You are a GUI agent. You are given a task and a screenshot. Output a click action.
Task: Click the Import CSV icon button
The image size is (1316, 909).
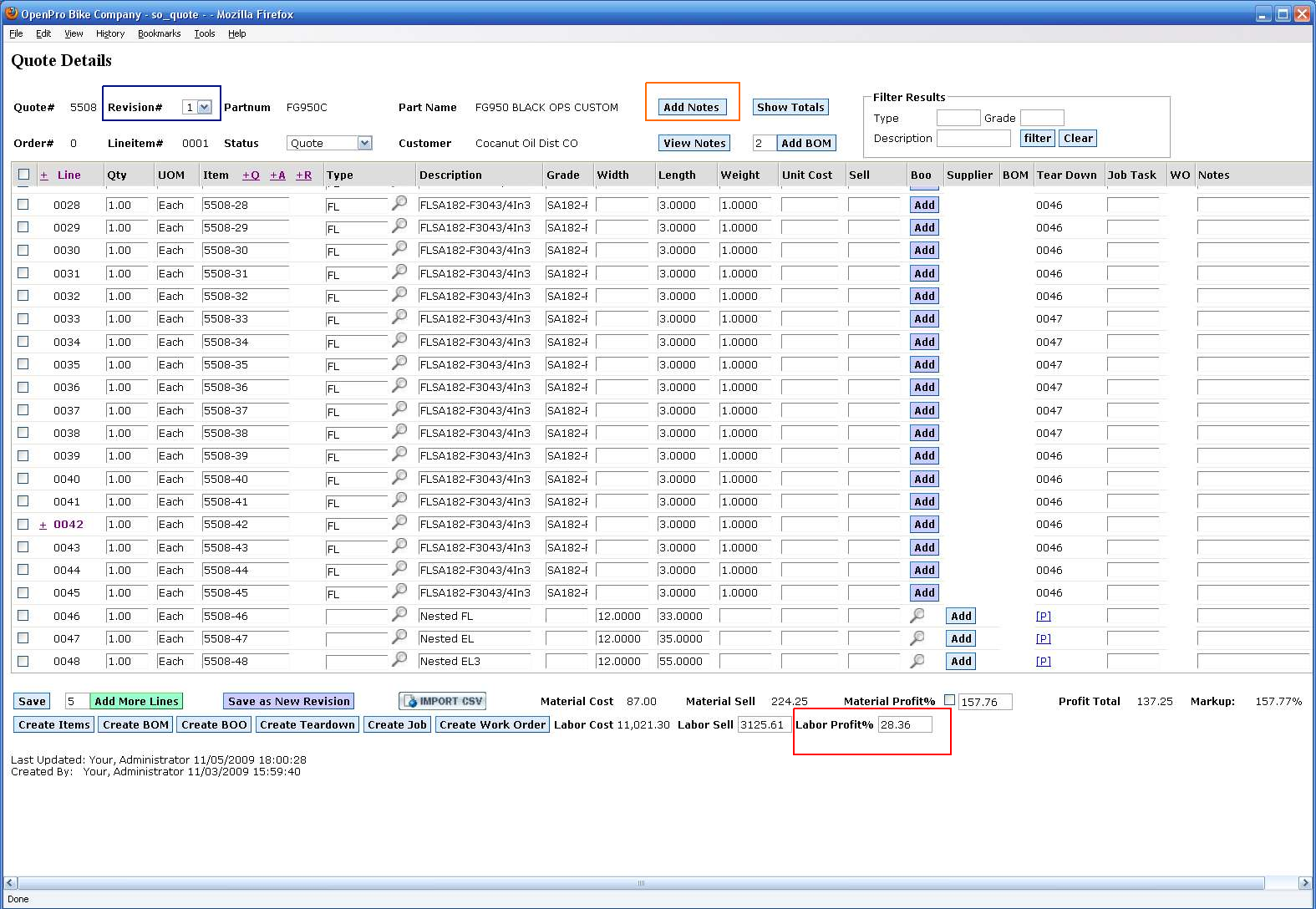point(442,701)
